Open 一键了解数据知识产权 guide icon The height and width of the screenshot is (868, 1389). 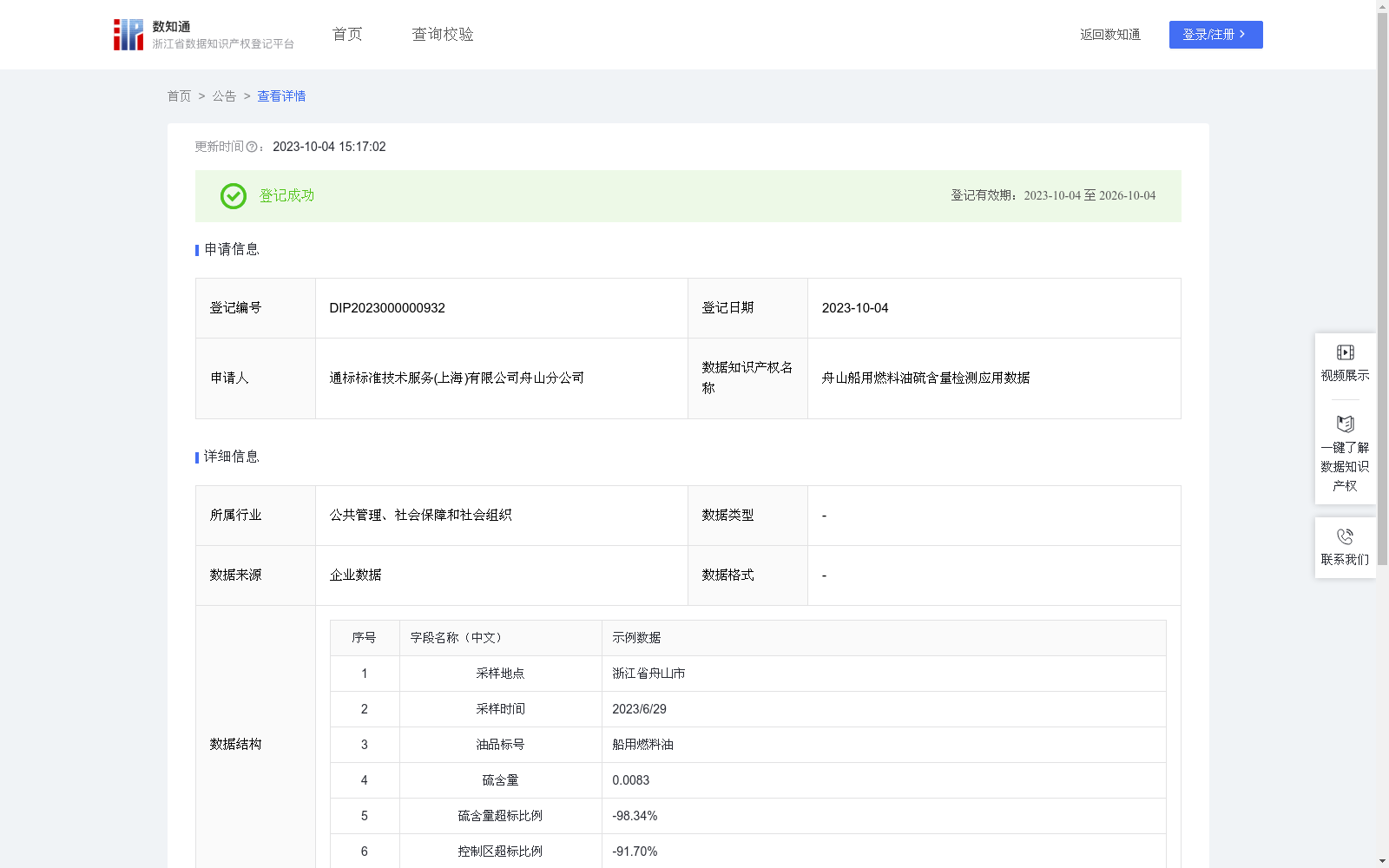(1345, 424)
